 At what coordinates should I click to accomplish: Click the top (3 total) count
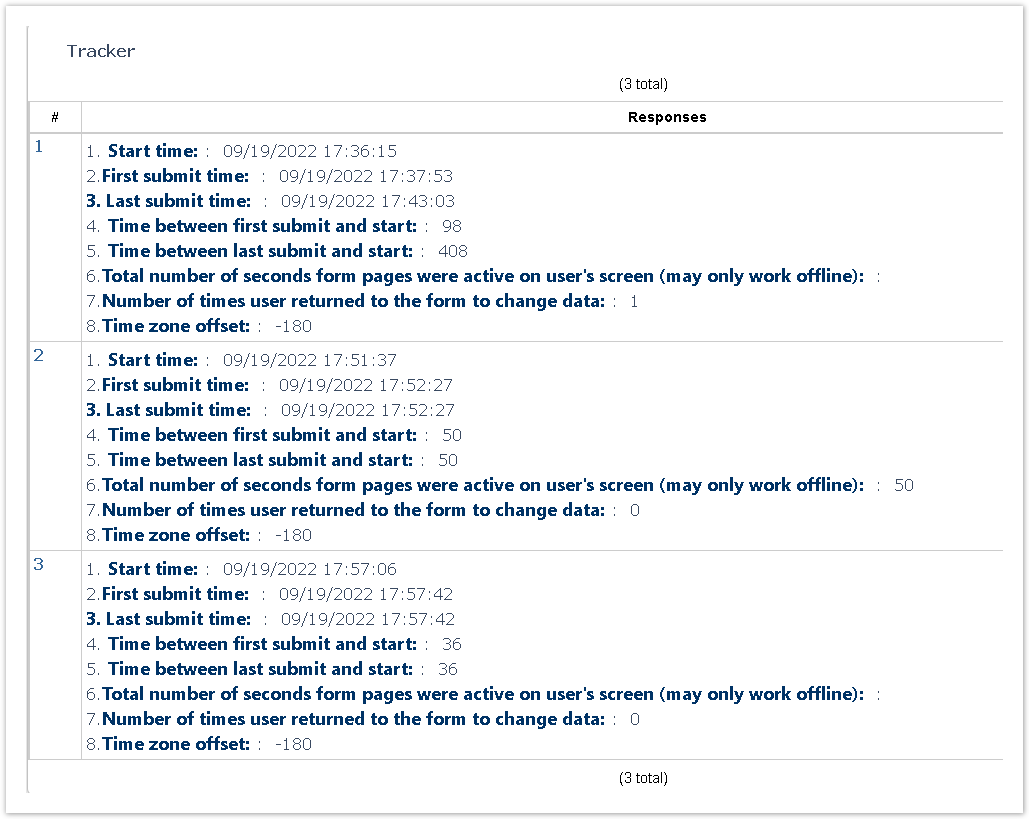pos(643,84)
